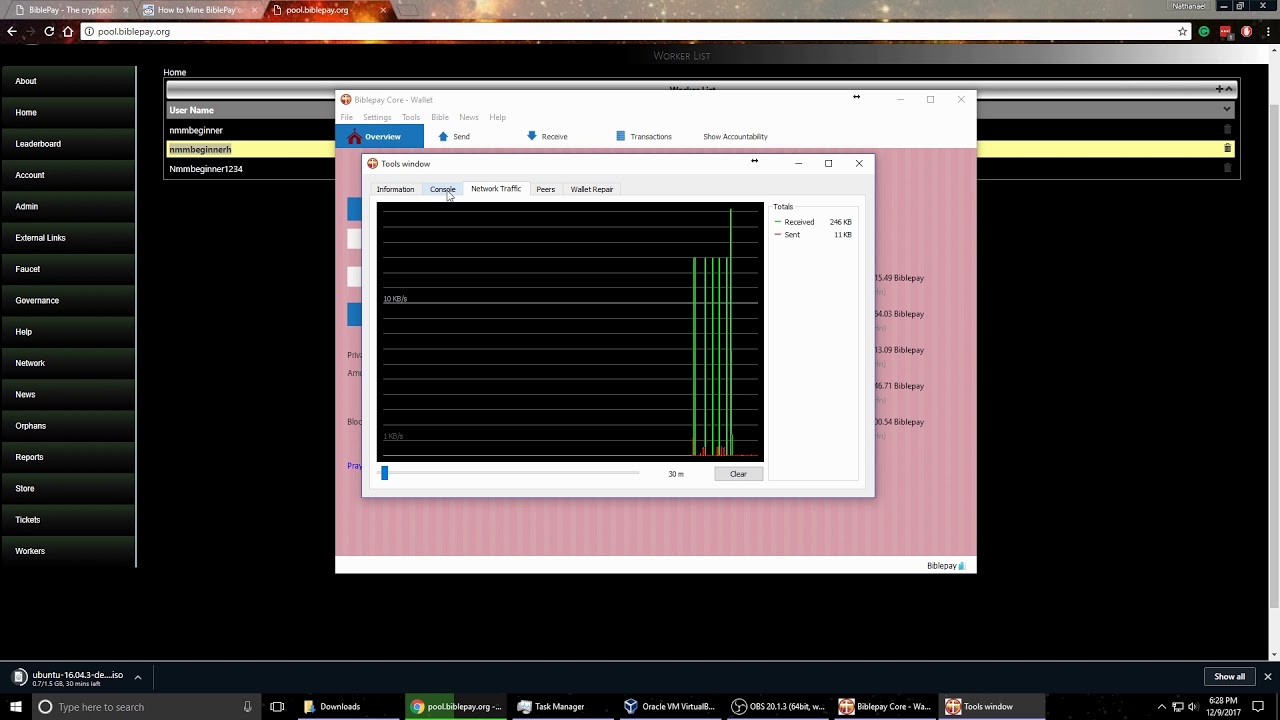
Task: Click the red LastPass extension icon
Action: point(1226,32)
